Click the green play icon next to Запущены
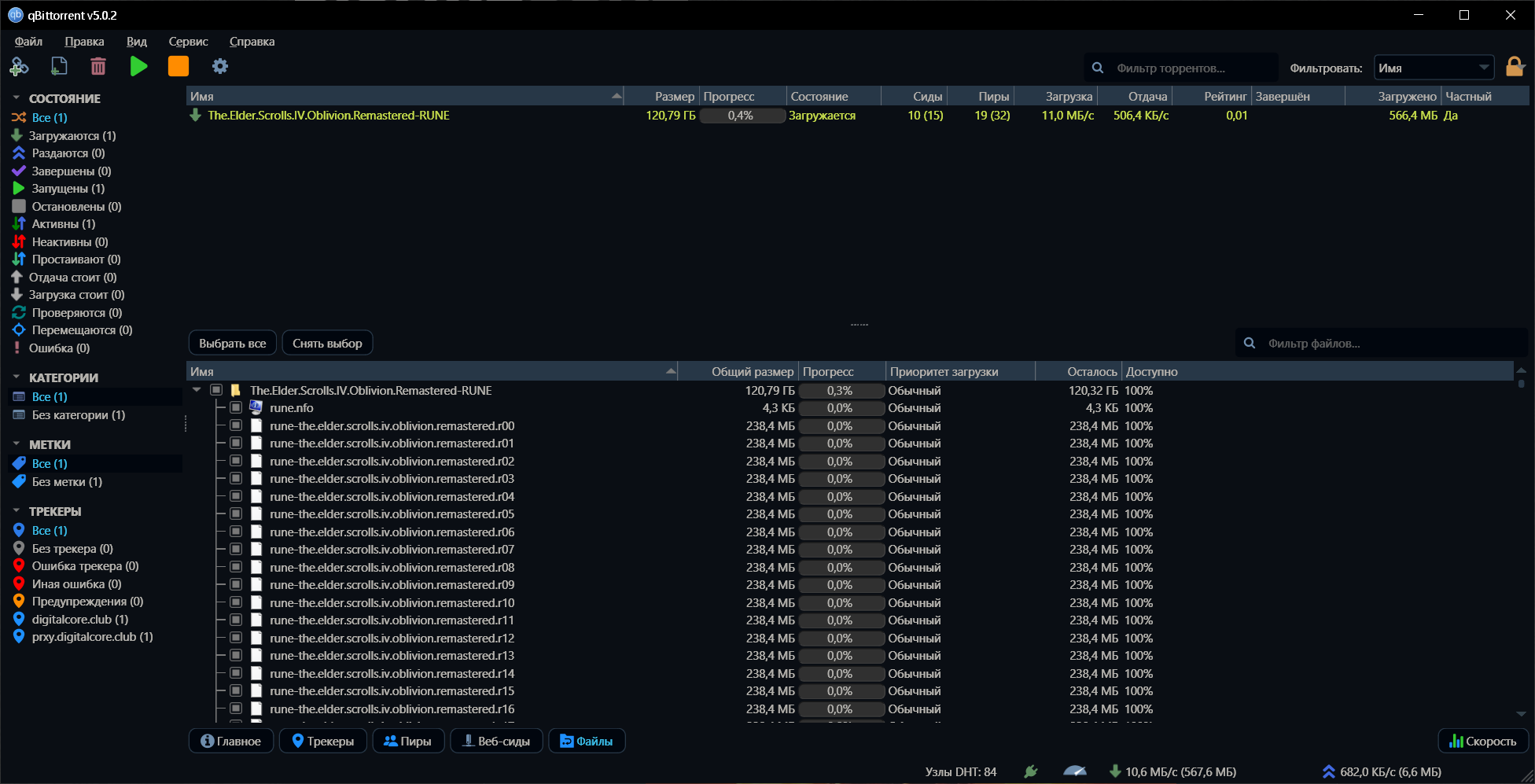This screenshot has height=784, width=1535. (19, 189)
